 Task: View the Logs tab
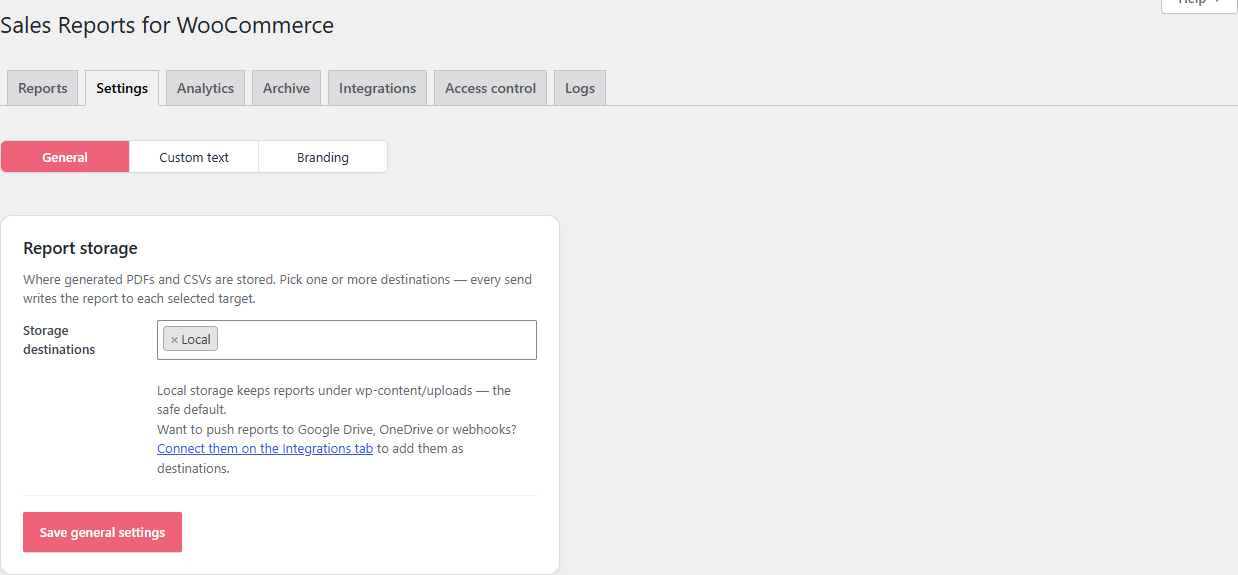coord(580,88)
